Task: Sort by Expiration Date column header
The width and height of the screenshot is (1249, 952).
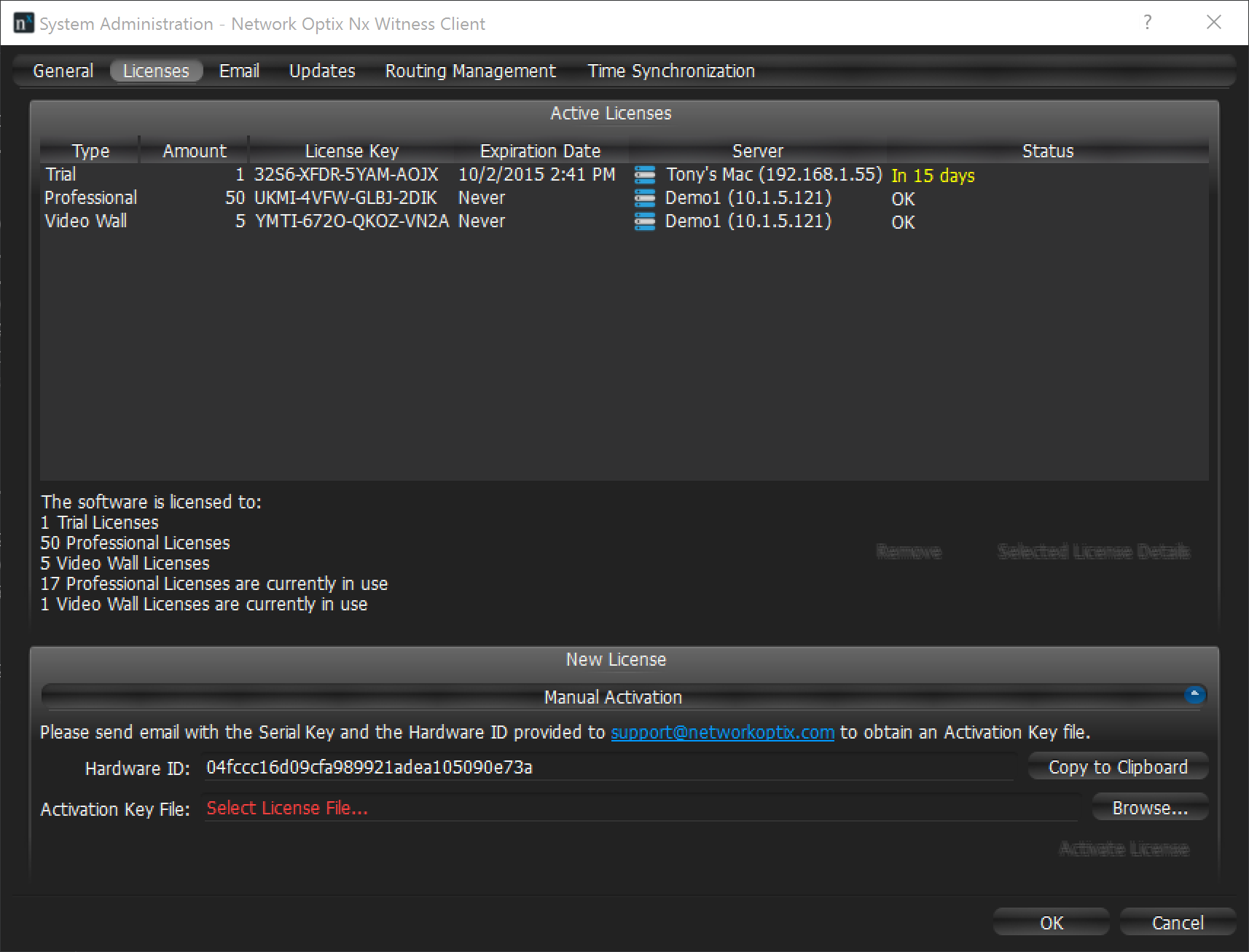Action: [540, 151]
